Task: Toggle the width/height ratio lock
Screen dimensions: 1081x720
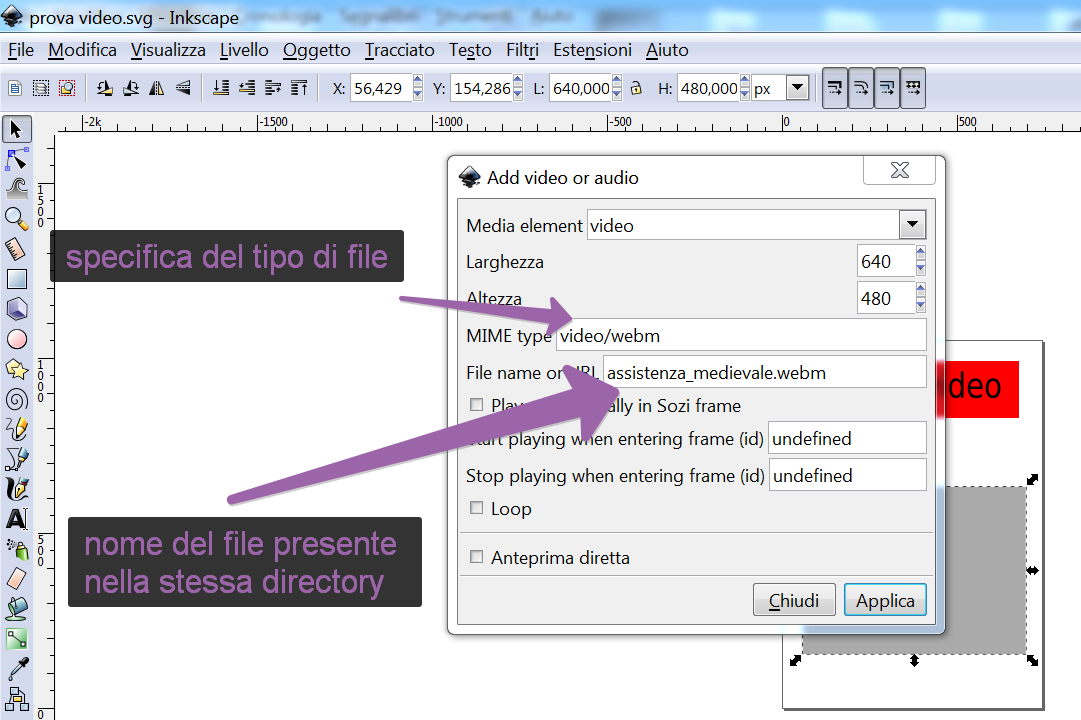Action: (636, 88)
